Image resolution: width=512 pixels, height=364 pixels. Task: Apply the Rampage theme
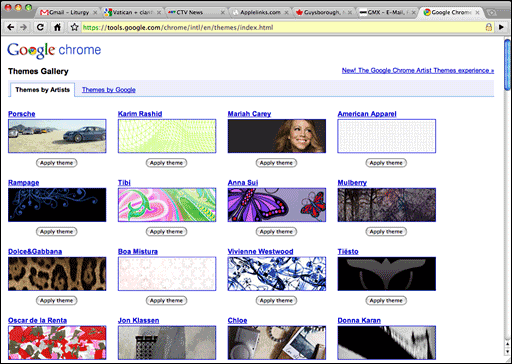pos(56,231)
